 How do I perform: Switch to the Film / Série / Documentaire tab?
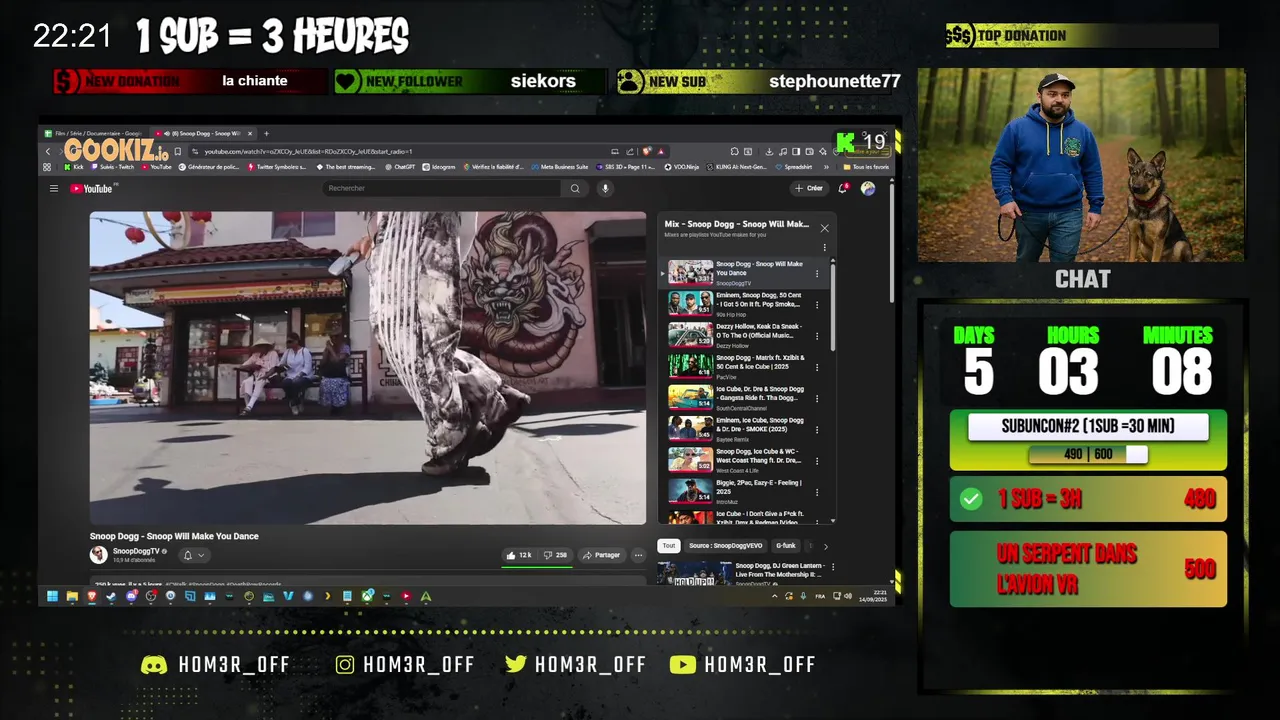(95, 133)
